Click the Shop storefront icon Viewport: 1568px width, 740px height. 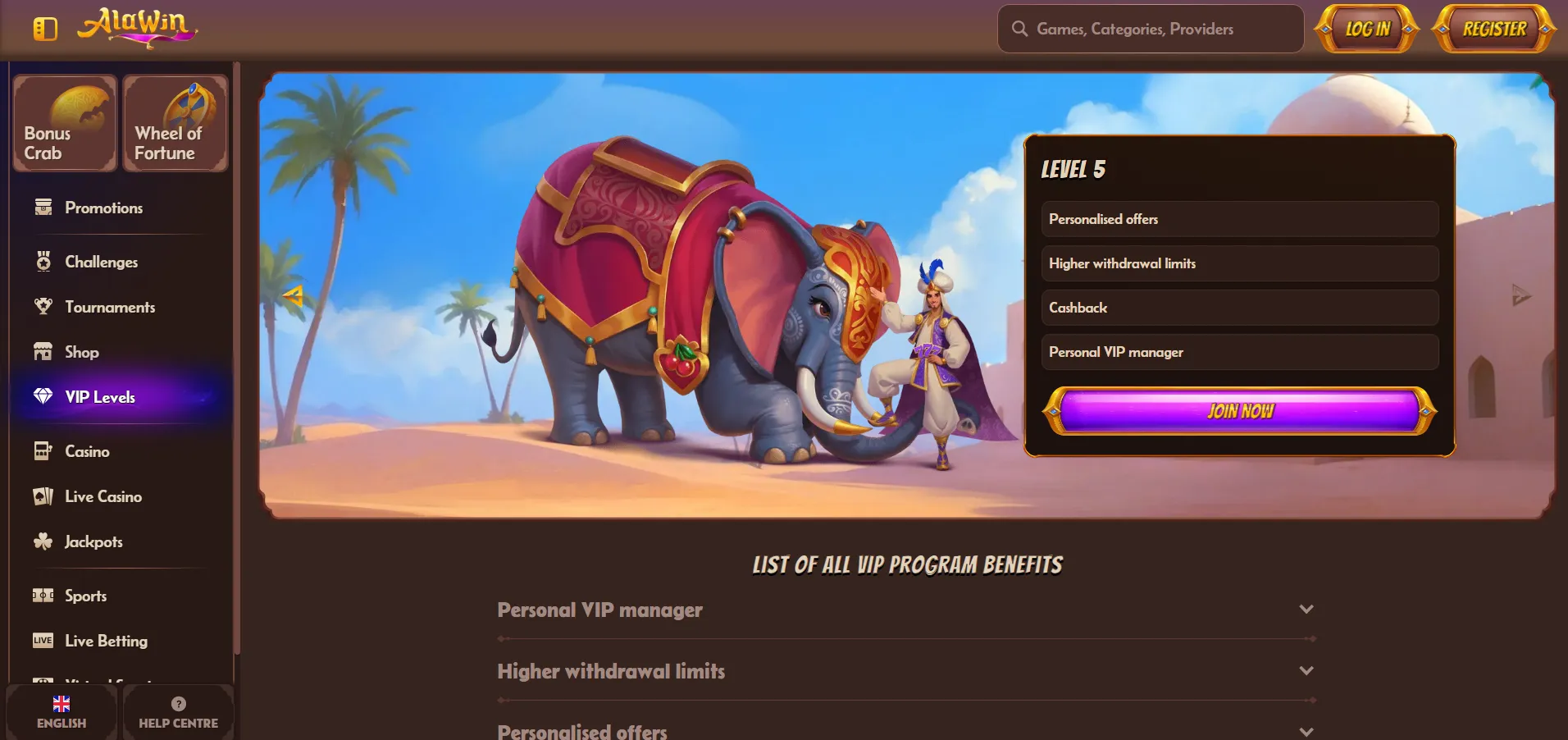point(43,352)
